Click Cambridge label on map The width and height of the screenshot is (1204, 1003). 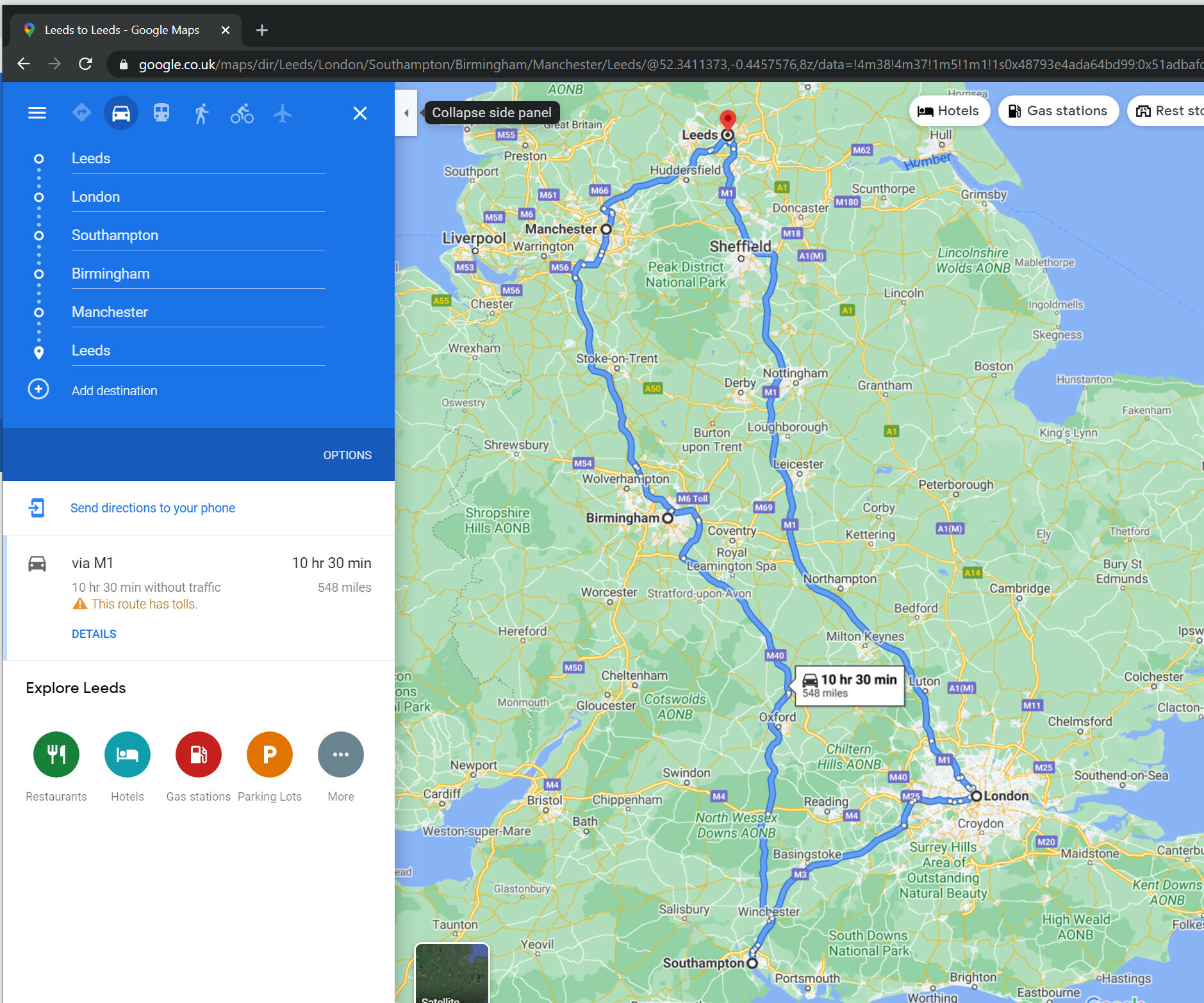1020,588
